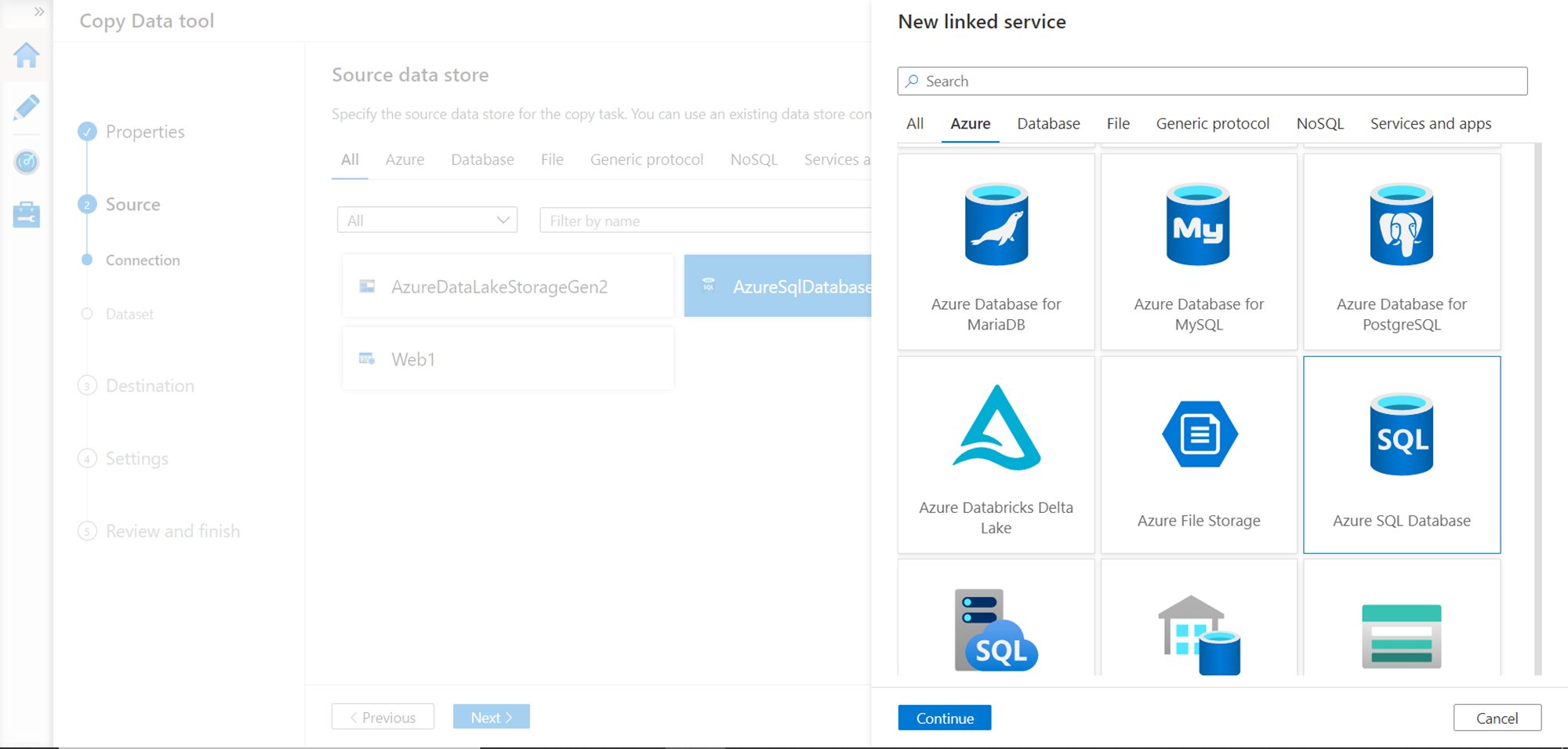Click the Properties step checkmark

click(87, 131)
